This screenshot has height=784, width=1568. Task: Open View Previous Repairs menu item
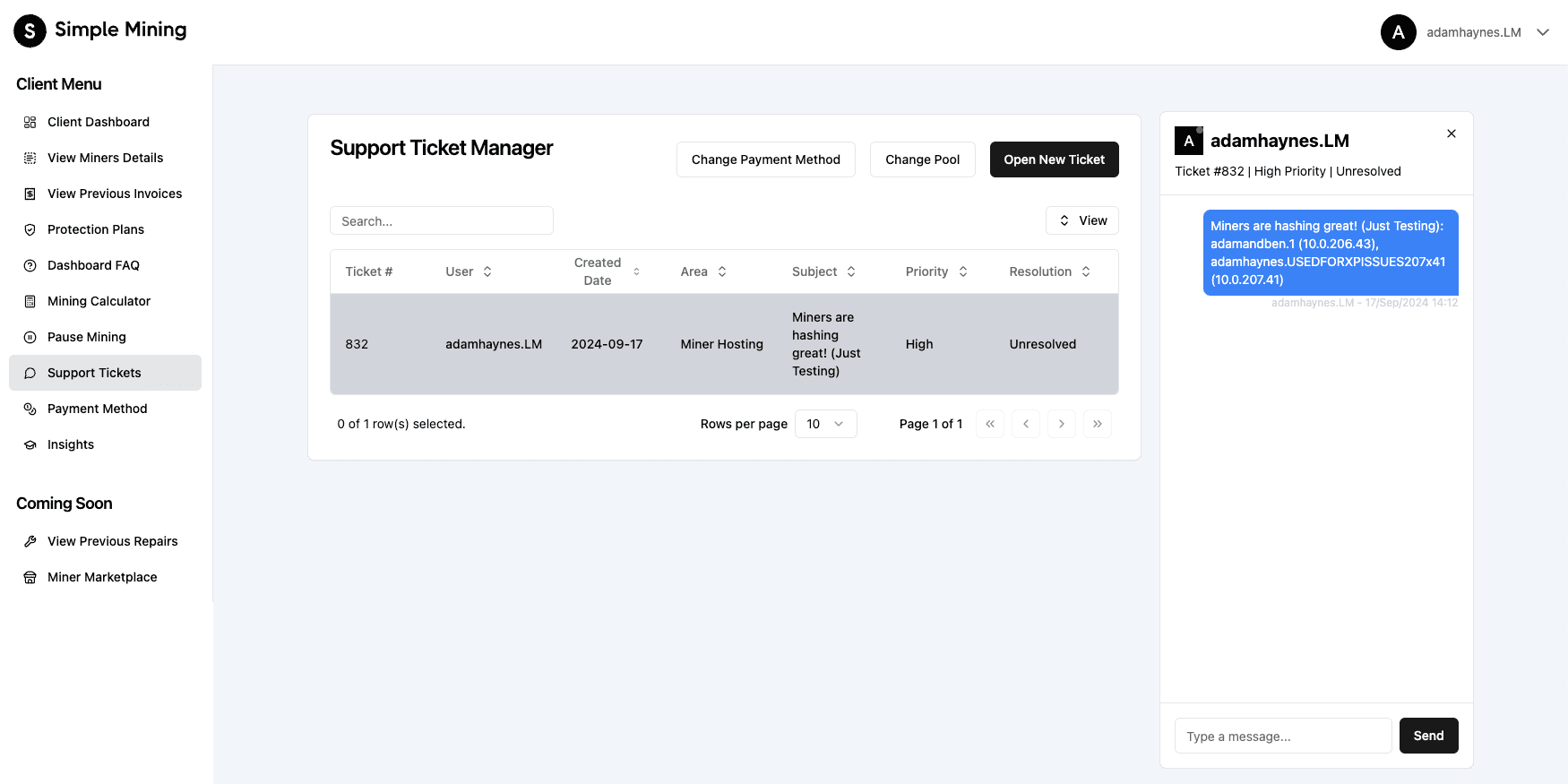pyautogui.click(x=105, y=541)
